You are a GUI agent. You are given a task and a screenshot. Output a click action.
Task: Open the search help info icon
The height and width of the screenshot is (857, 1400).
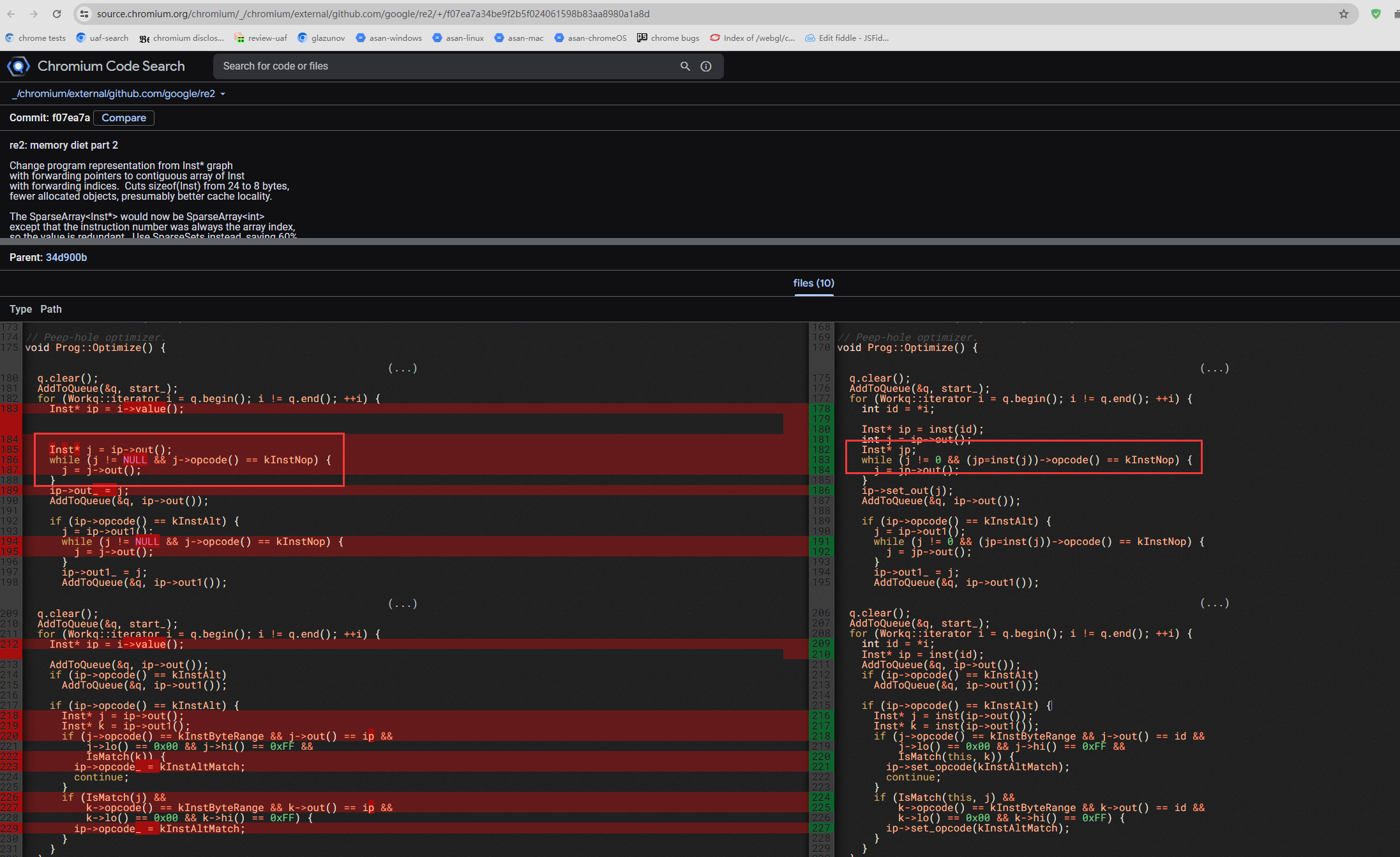[x=706, y=66]
